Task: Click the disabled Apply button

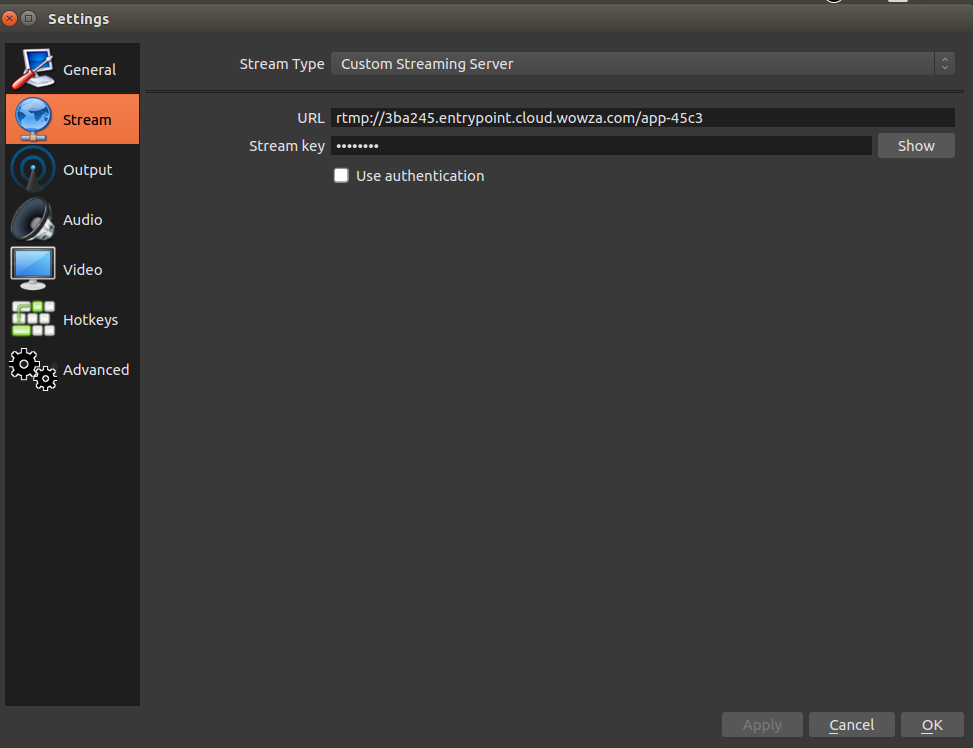Action: point(762,725)
